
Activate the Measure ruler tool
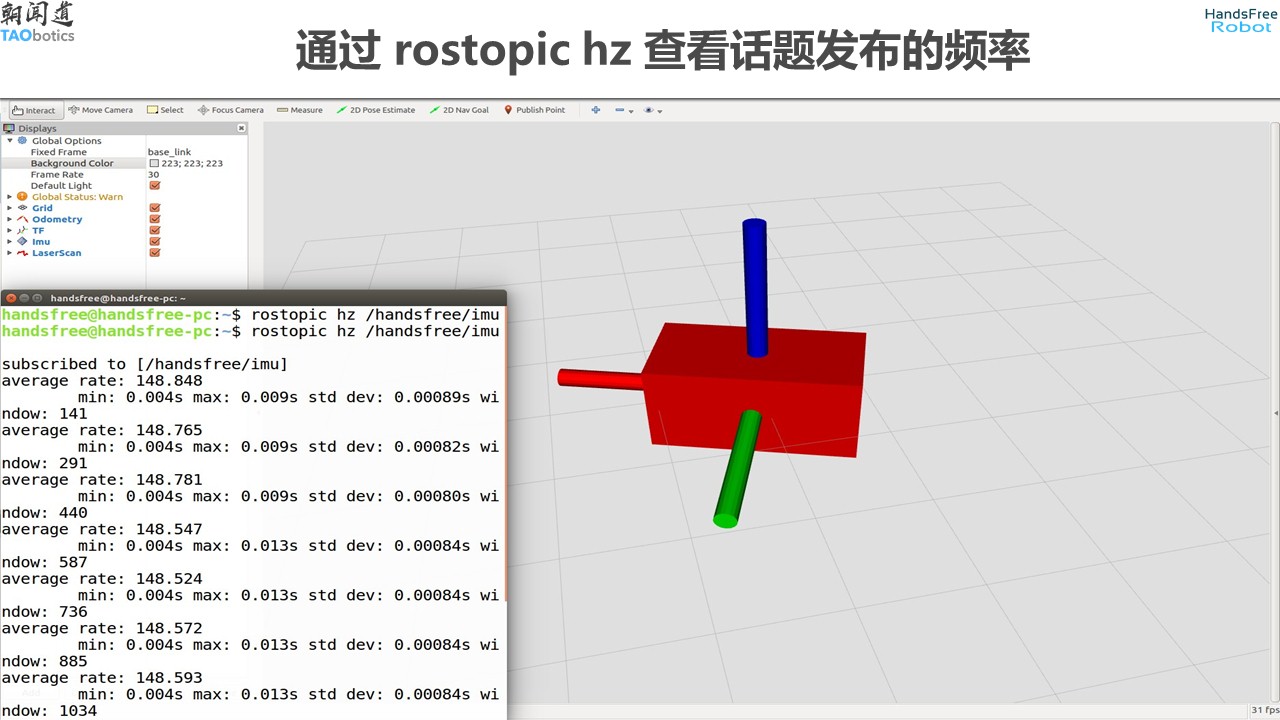click(299, 110)
